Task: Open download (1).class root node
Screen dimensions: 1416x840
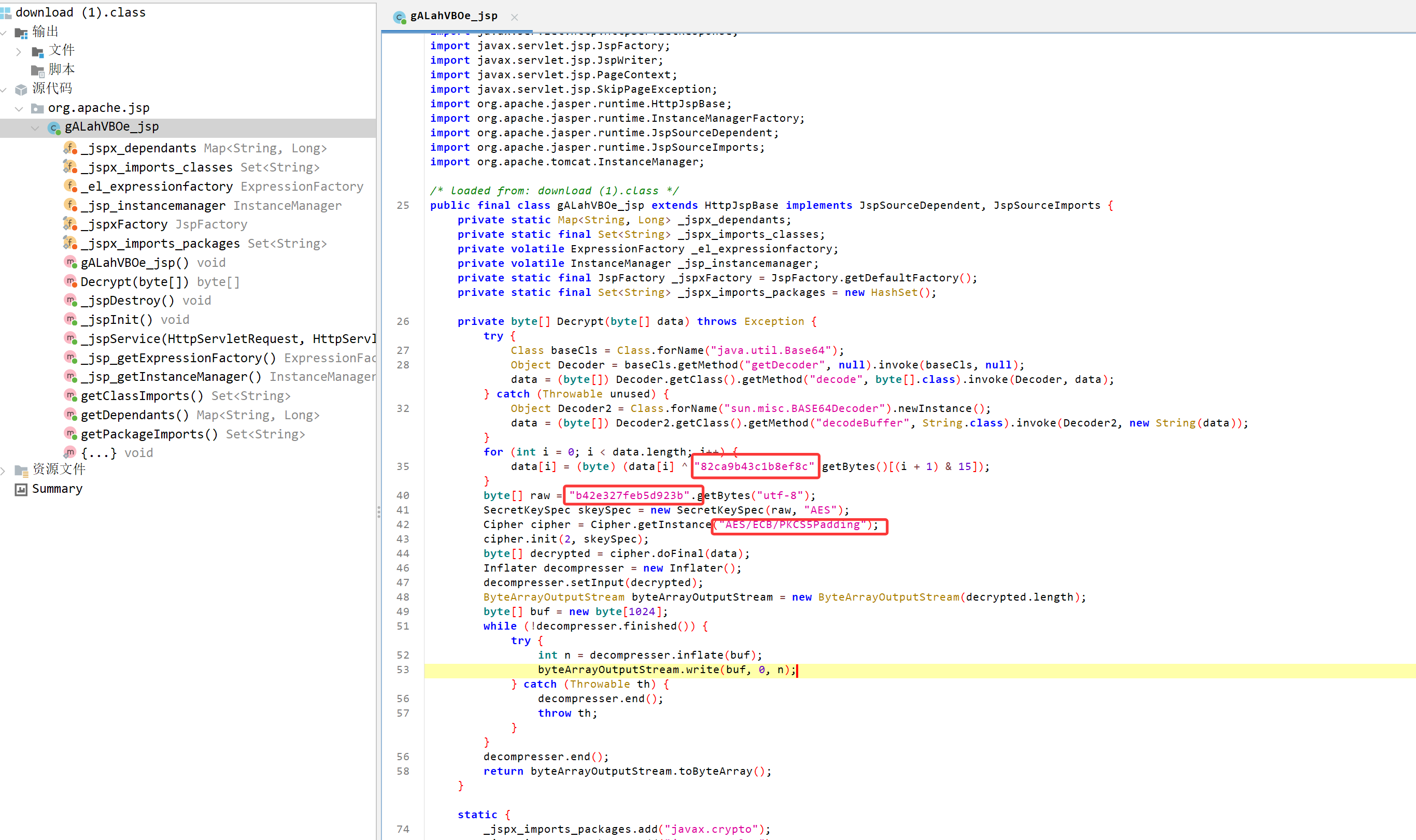Action: pyautogui.click(x=80, y=12)
